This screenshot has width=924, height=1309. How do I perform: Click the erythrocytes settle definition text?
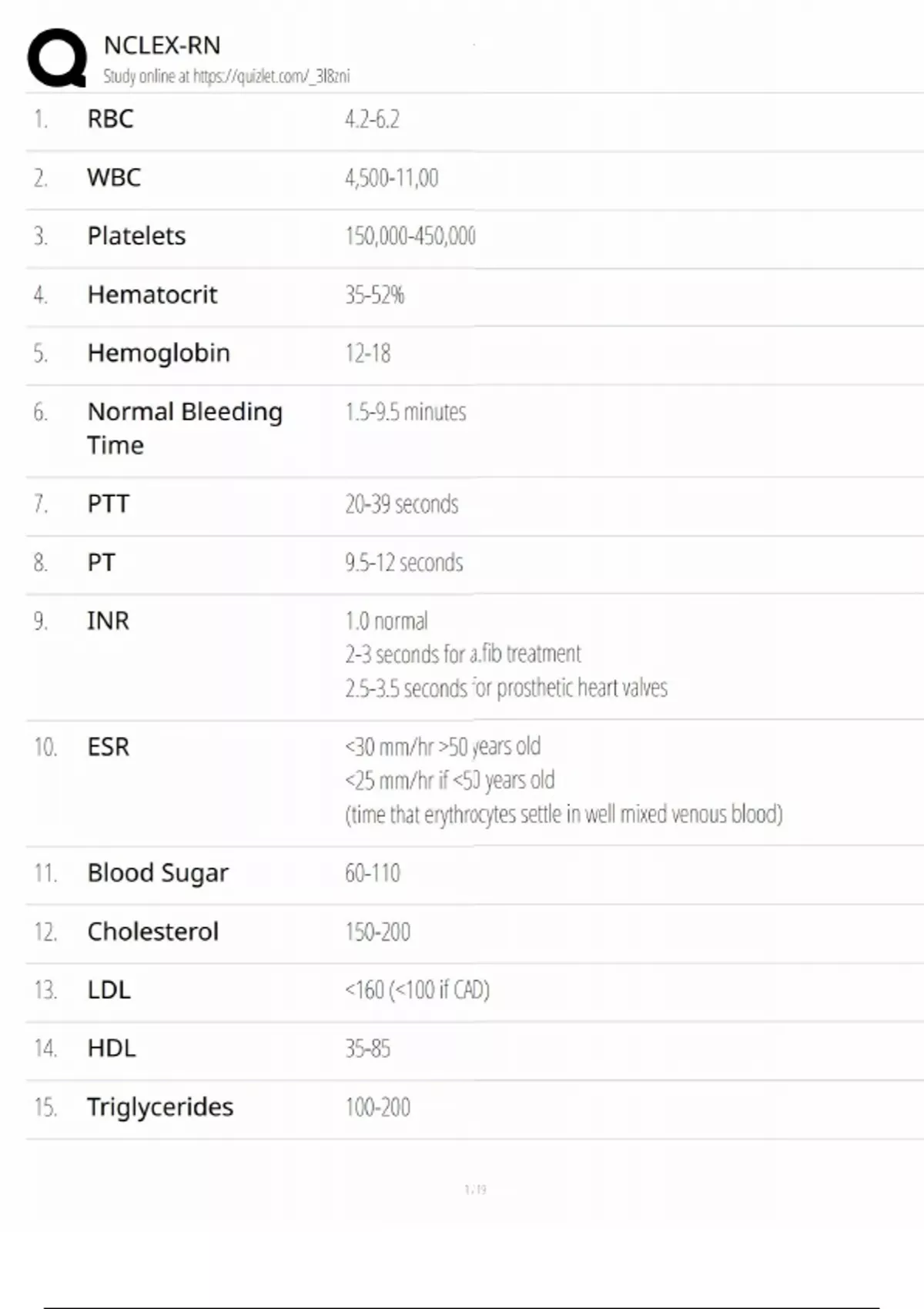tap(564, 815)
